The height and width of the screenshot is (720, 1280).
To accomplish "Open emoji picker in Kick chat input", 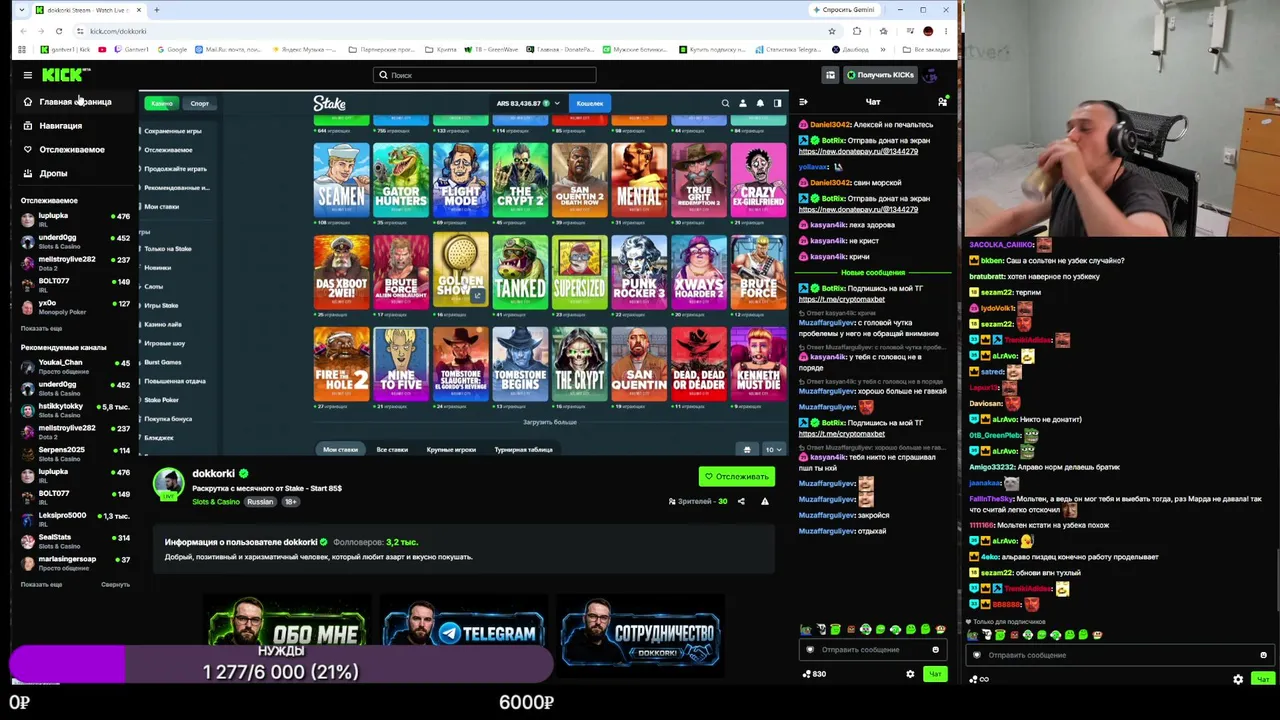I will pos(936,650).
